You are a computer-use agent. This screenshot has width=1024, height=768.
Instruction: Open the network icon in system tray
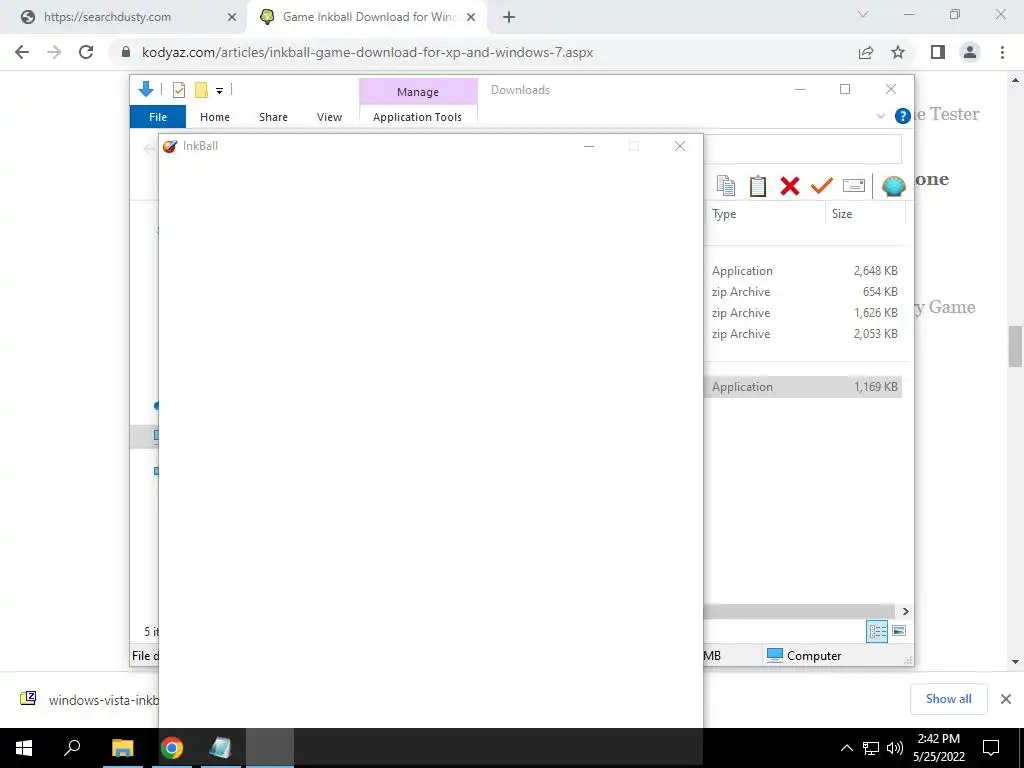[x=871, y=748]
